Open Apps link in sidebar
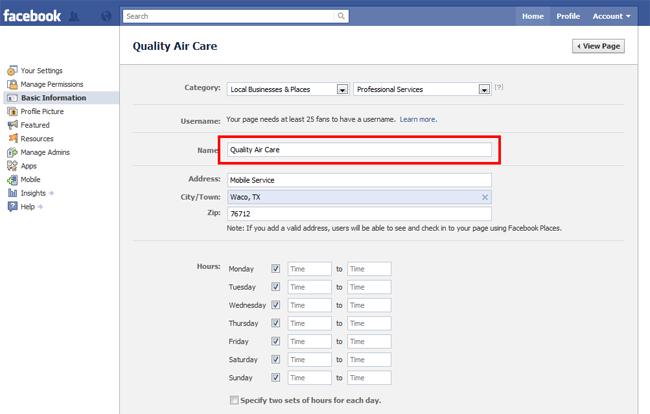650x414 pixels. click(29, 166)
